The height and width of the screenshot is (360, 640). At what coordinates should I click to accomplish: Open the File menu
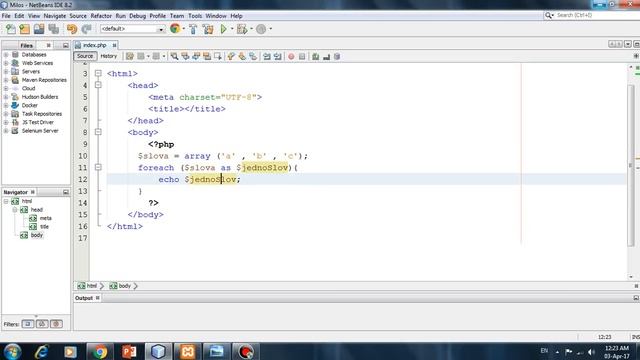(6, 16)
